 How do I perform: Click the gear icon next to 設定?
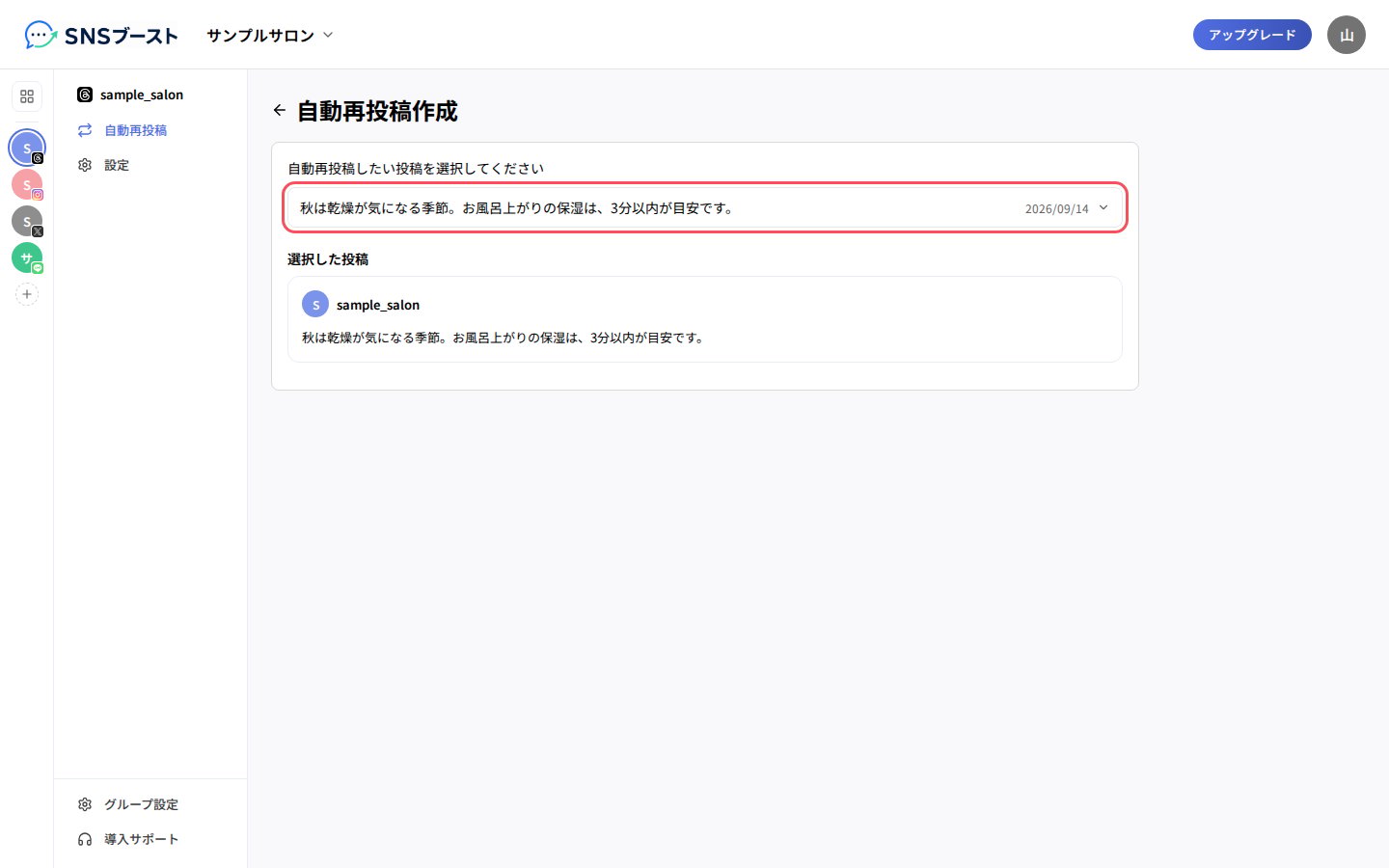85,165
